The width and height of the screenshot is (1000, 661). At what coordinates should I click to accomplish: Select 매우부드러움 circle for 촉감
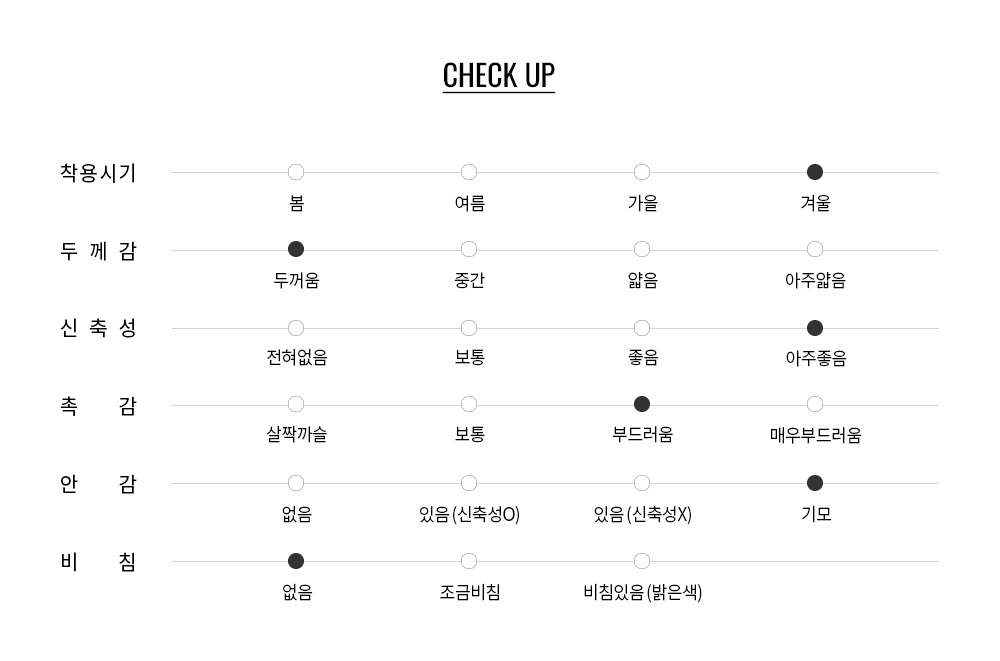point(815,404)
